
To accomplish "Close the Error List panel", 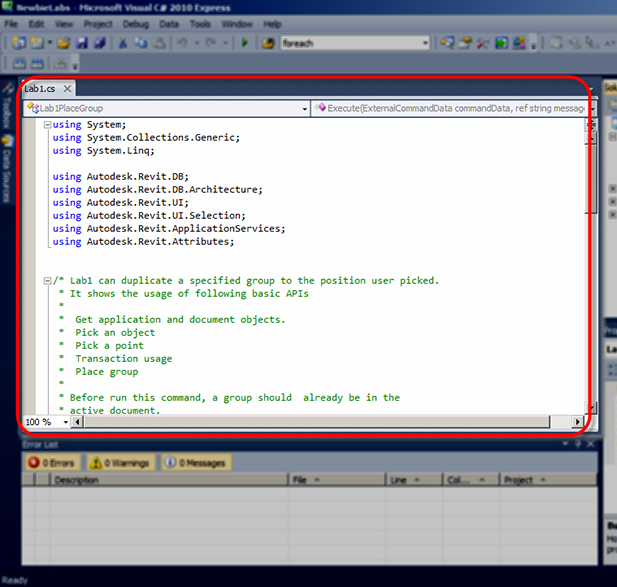I will click(x=591, y=444).
